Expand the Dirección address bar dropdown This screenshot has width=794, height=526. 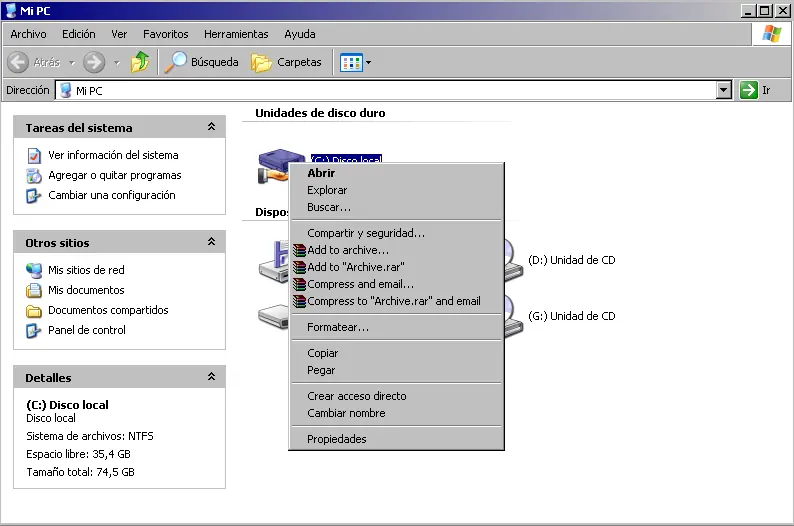[x=724, y=90]
